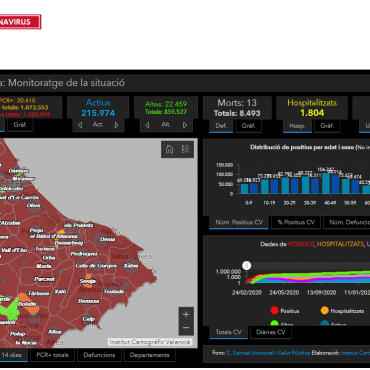Switch map to PCR+ totals tab
The image size is (370, 370).
pos(52,355)
